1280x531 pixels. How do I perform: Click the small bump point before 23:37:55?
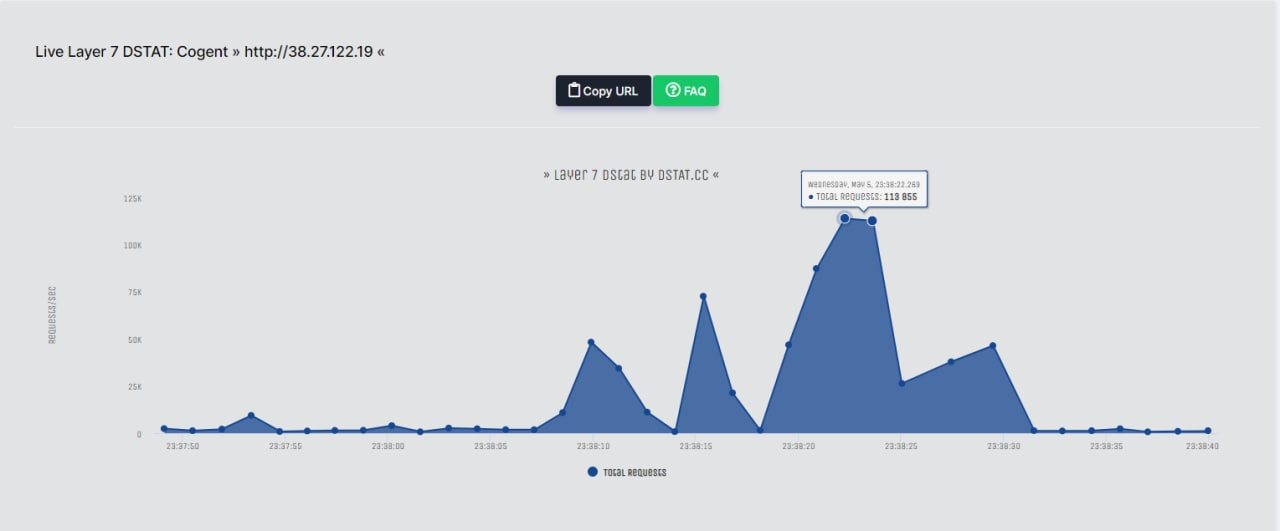point(251,415)
